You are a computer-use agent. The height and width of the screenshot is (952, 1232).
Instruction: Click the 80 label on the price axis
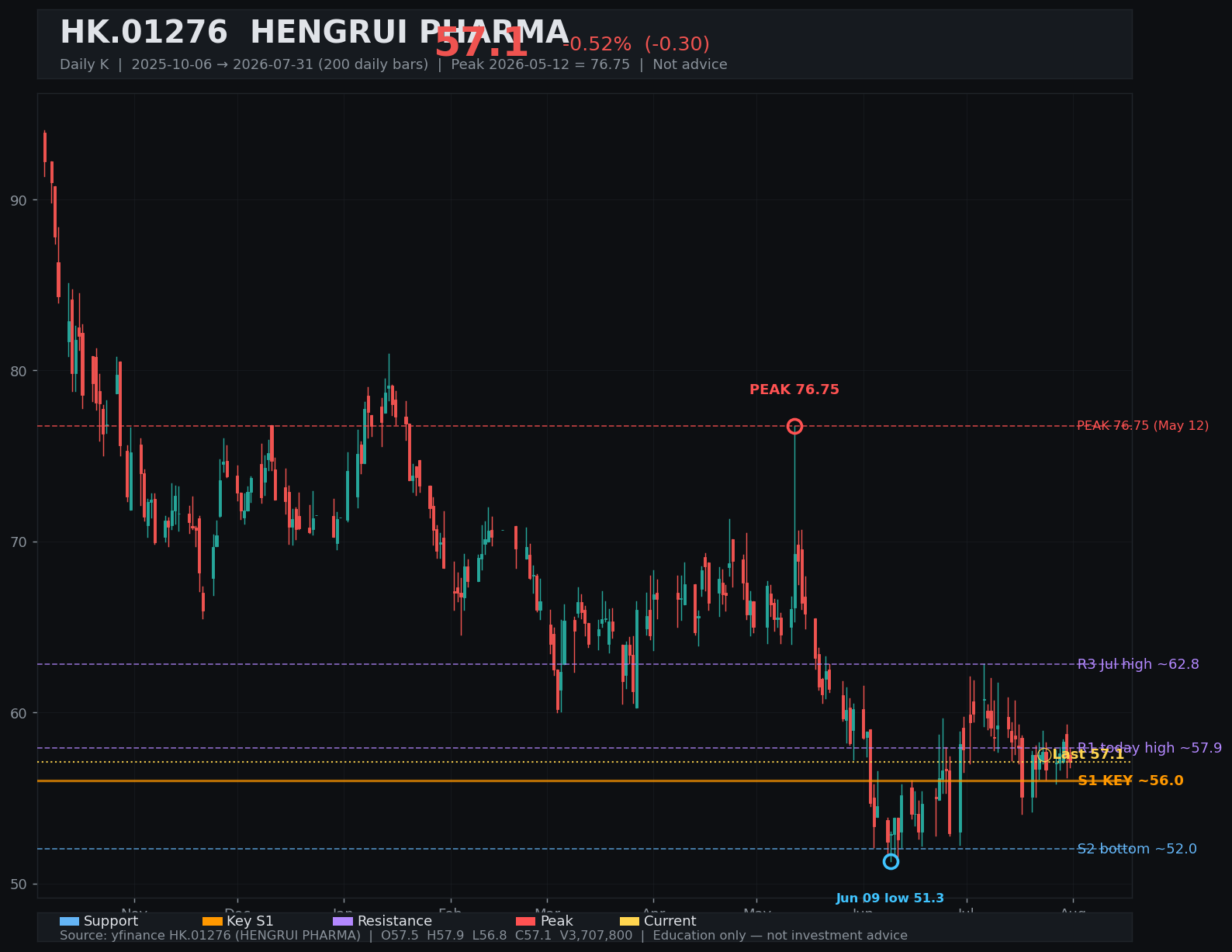(x=18, y=371)
